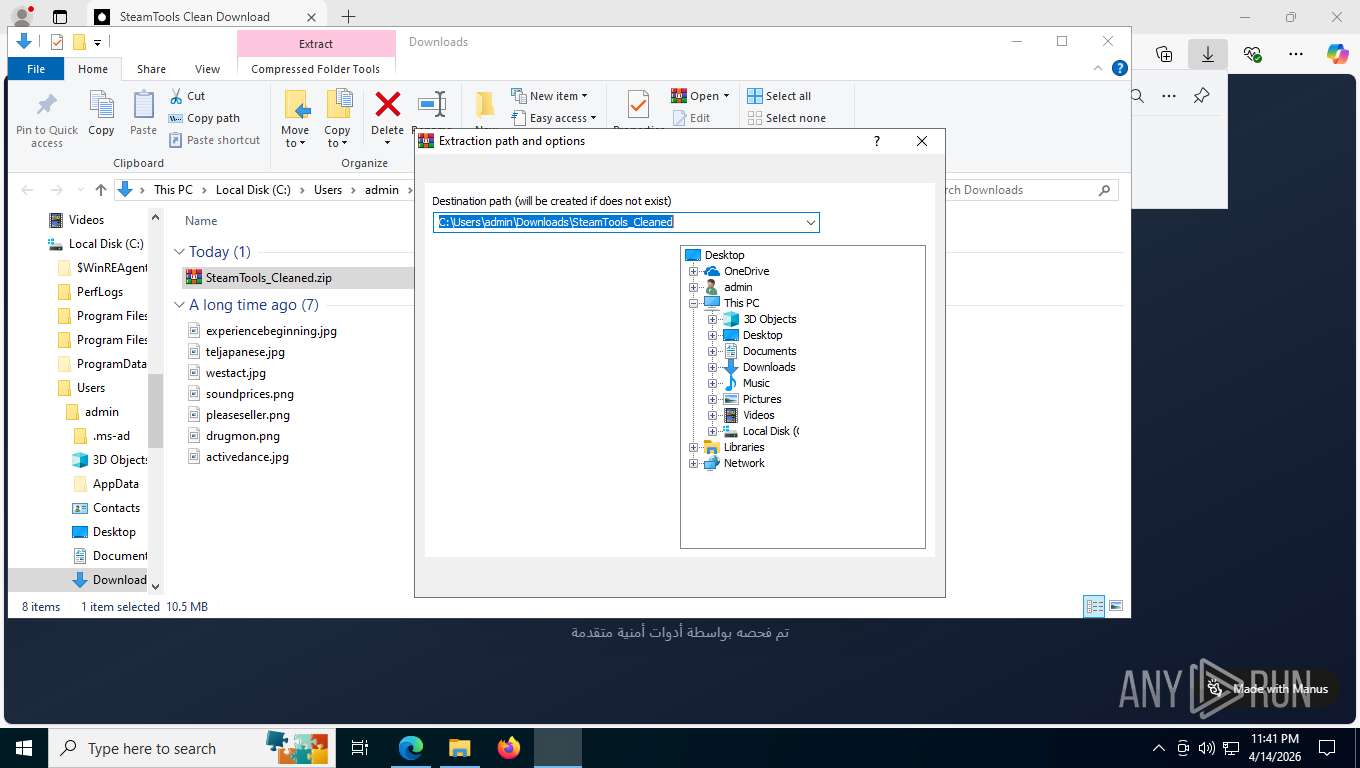Click the Name column header
Image resolution: width=1360 pixels, height=768 pixels.
pos(201,221)
